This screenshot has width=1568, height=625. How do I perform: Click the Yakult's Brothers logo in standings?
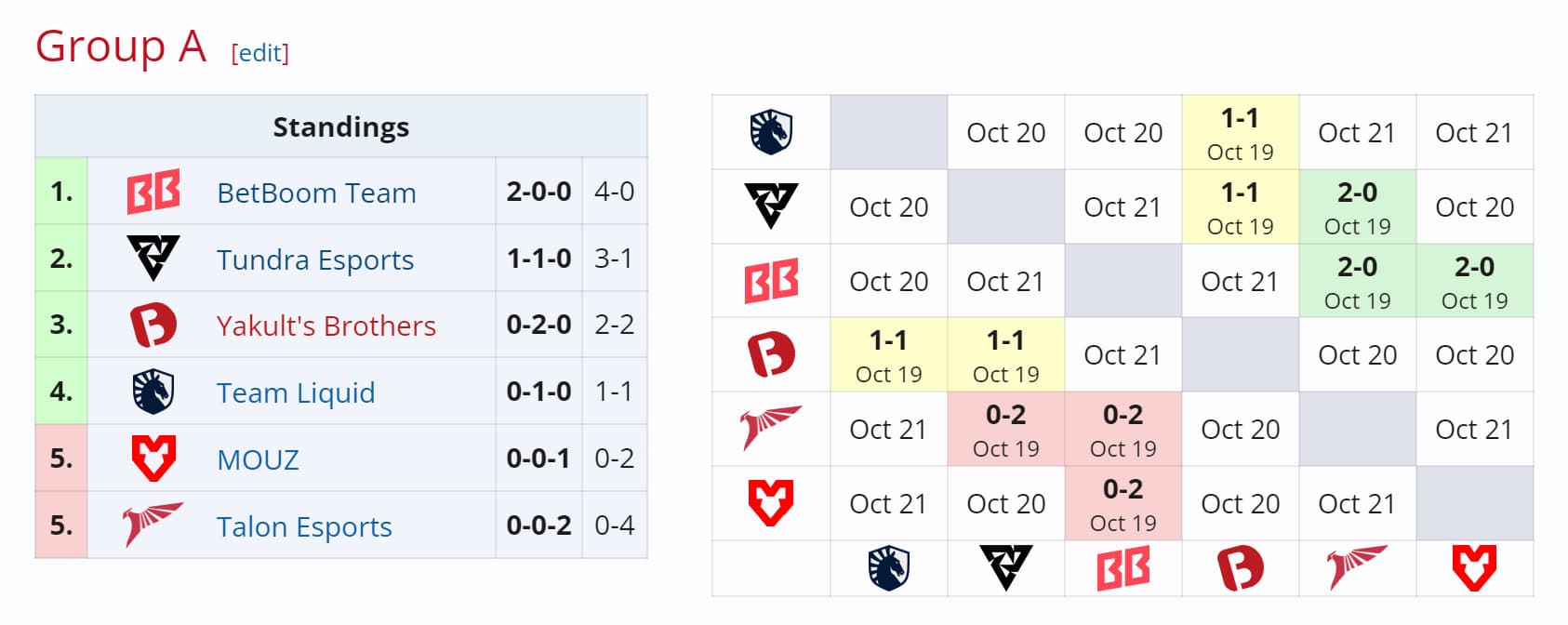click(153, 326)
